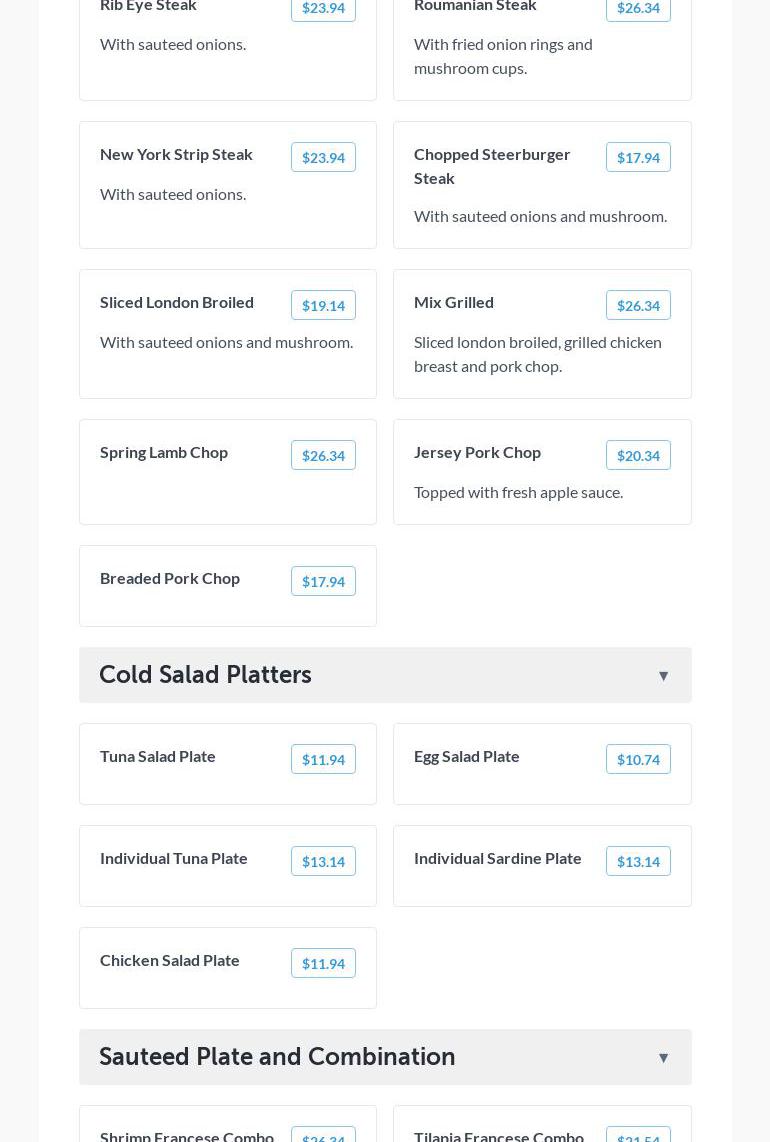Click the Individual Tuna Plate price button
770x1142 pixels.
click(x=323, y=862)
